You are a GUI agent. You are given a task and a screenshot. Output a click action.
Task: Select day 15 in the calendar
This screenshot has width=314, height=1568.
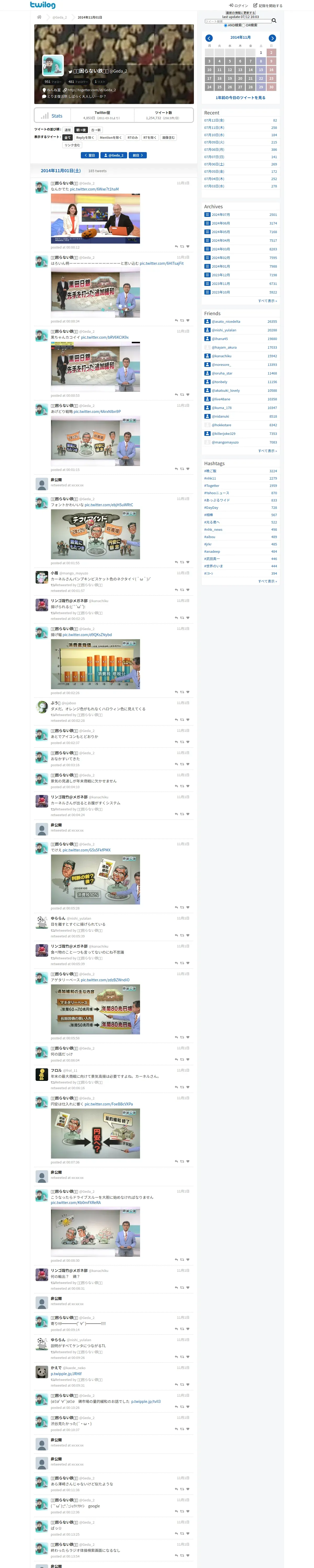tap(261, 70)
